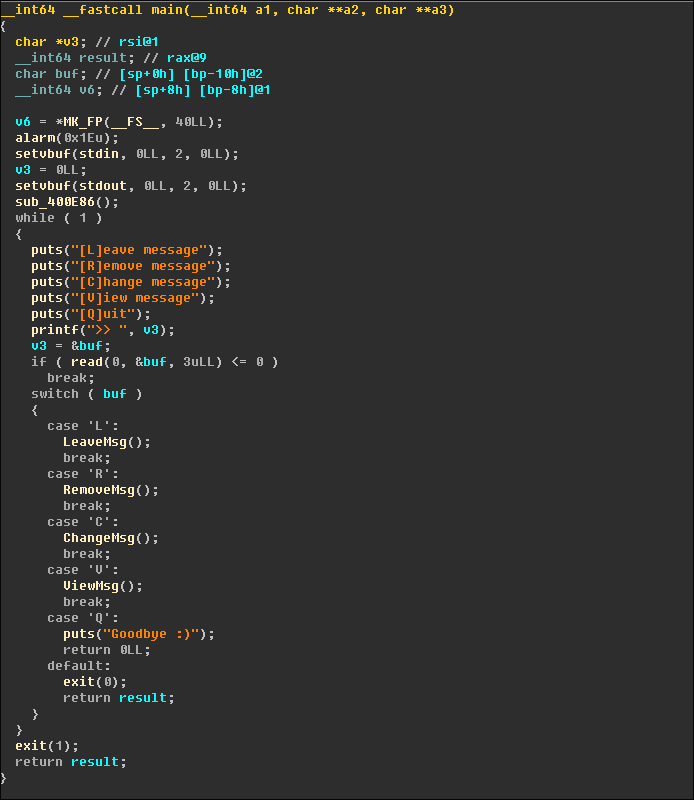Click 'return result;' just below exit(1)

70,762
